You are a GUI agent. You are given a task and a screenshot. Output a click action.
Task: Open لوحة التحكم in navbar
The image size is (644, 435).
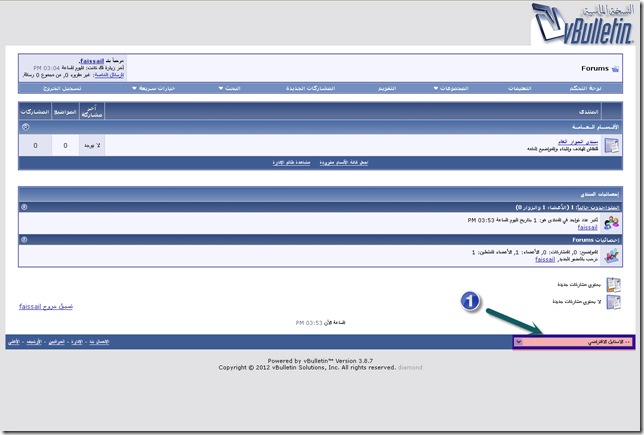click(585, 88)
